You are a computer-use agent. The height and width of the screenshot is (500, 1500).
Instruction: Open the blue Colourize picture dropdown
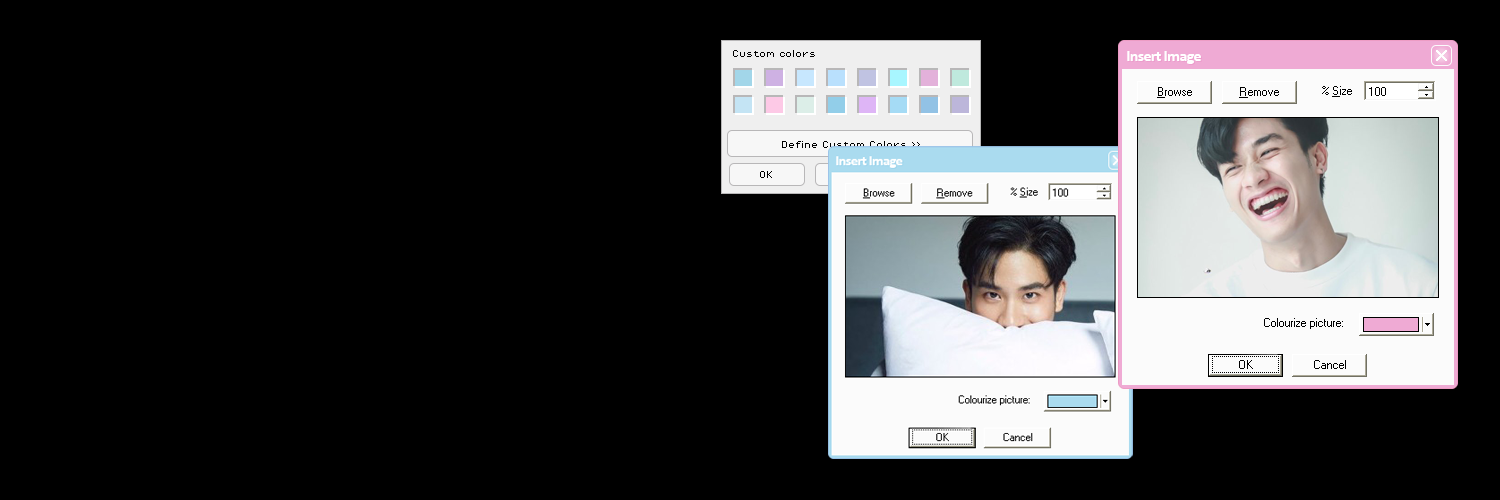click(1105, 401)
